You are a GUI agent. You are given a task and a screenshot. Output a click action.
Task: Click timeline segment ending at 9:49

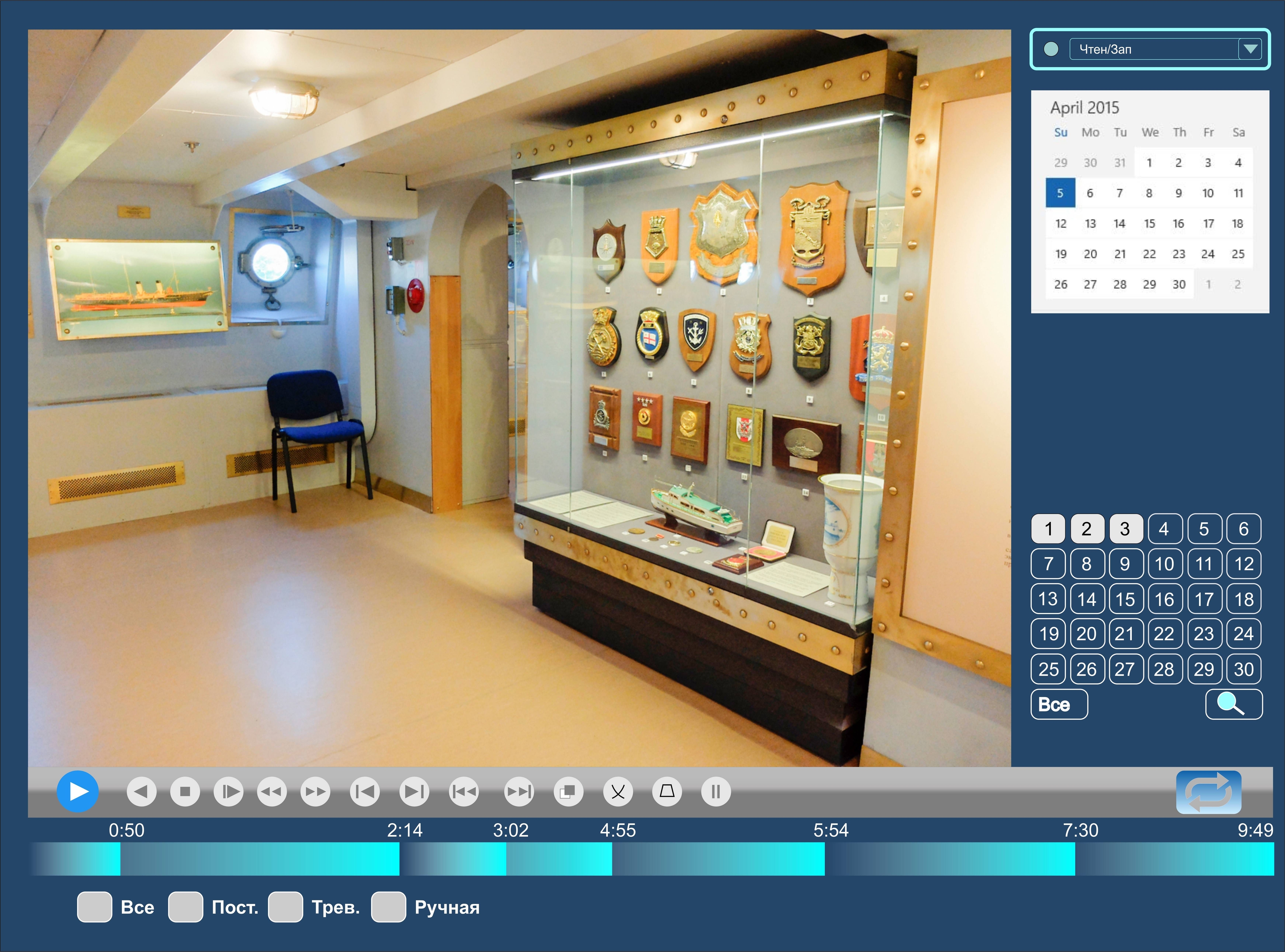tap(1174, 859)
